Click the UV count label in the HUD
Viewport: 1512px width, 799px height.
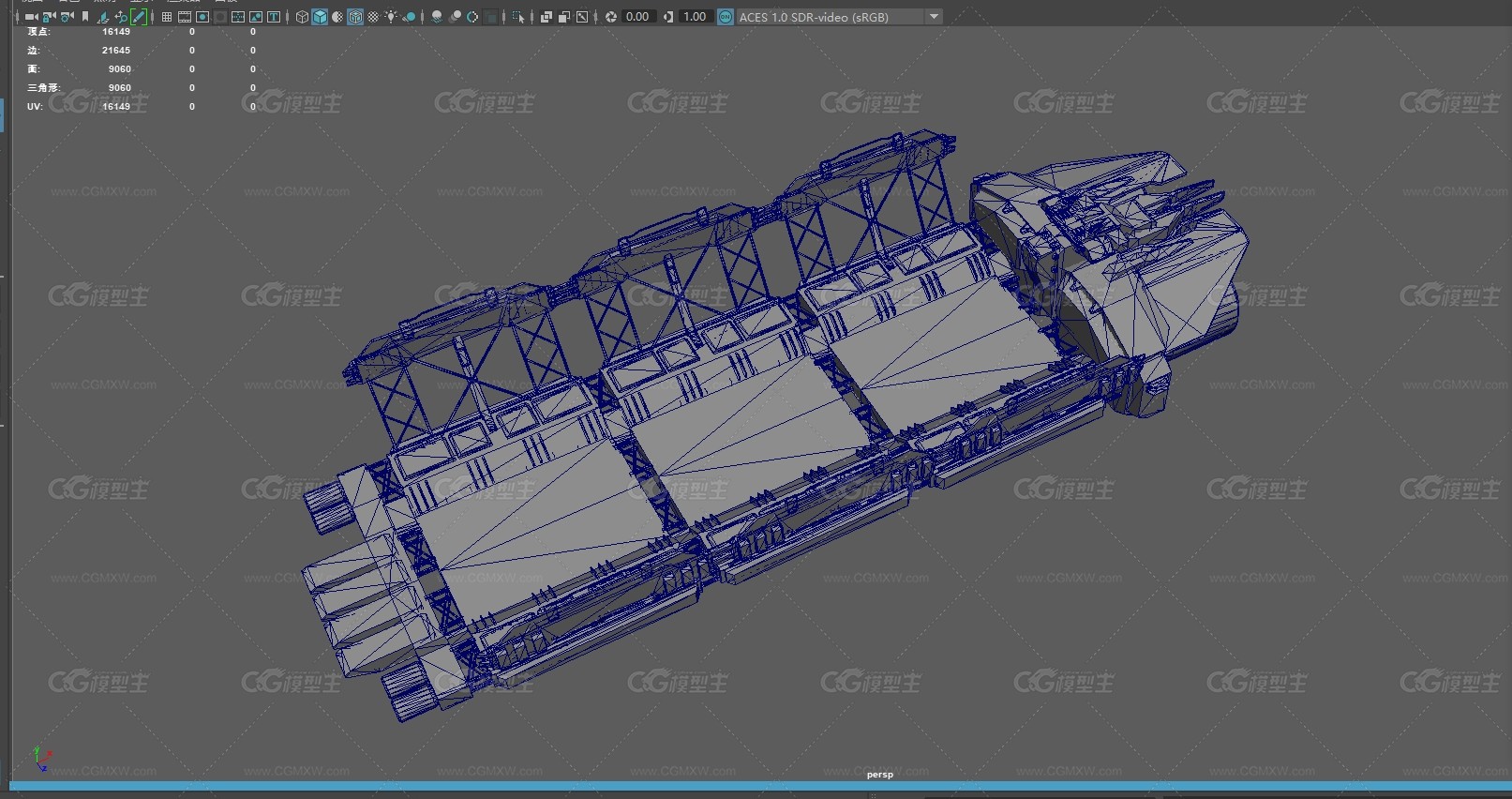click(x=35, y=107)
